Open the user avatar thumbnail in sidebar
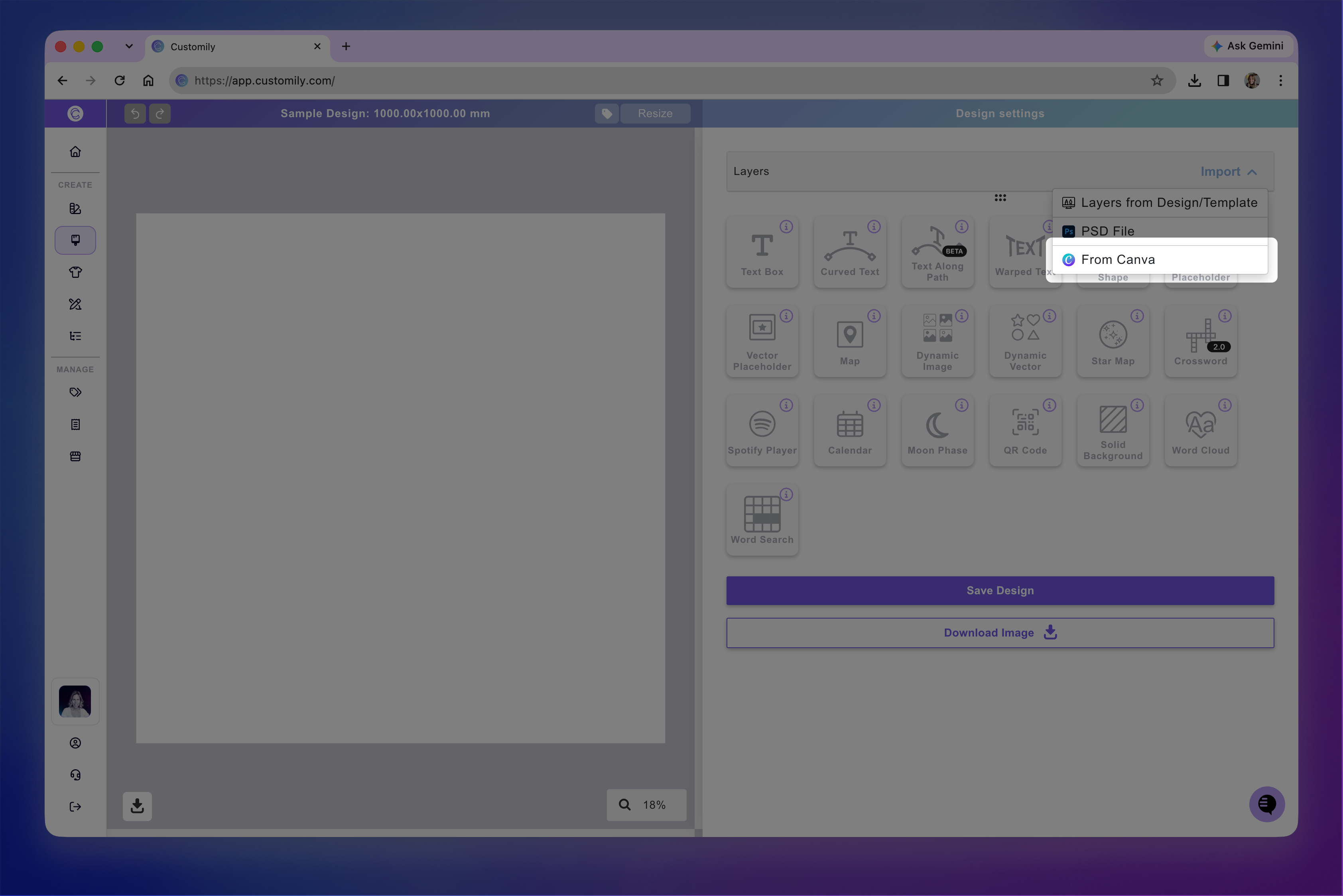This screenshot has height=896, width=1343. tap(75, 701)
